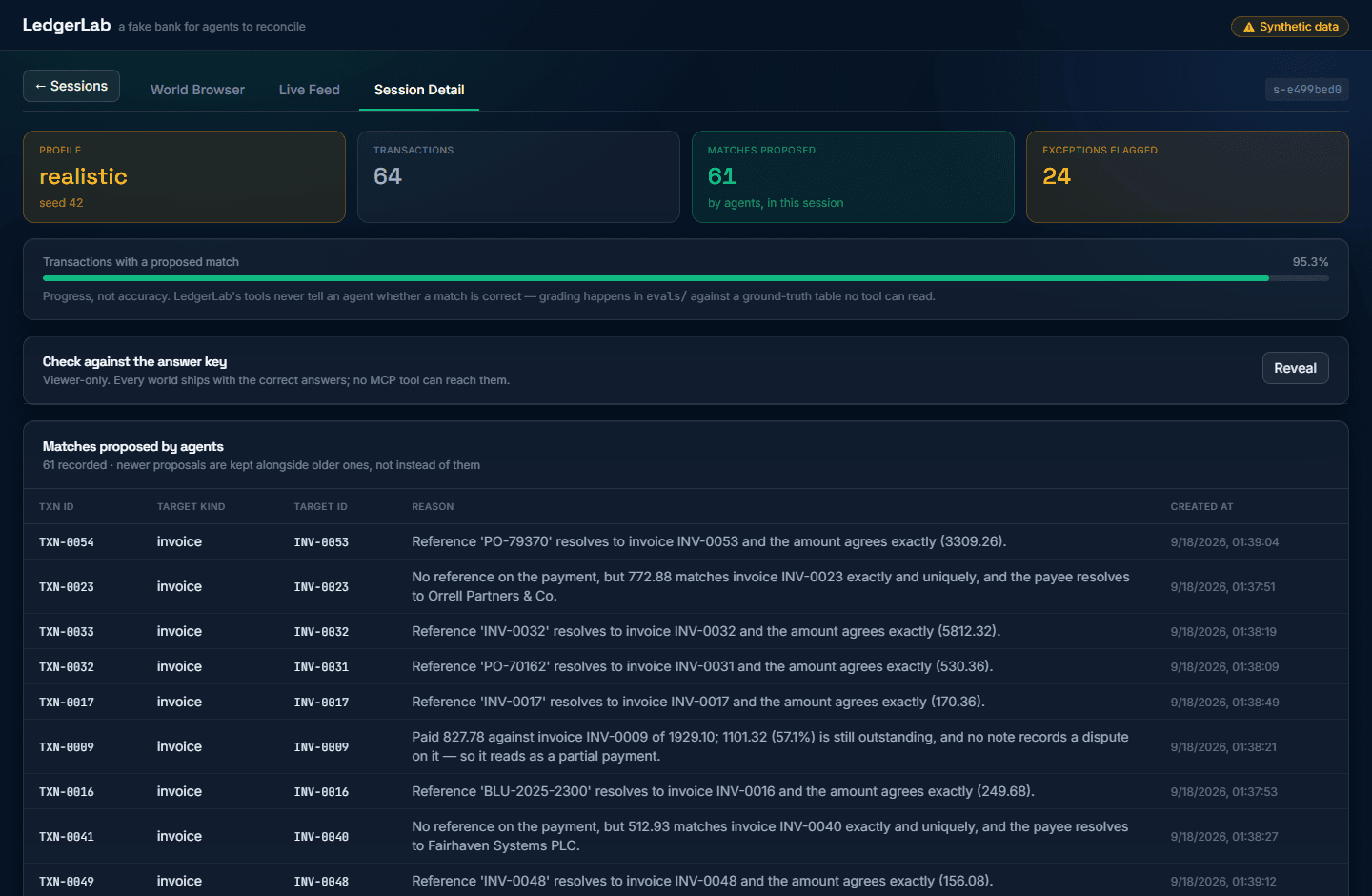Click the TXN ID column header

[x=56, y=507]
